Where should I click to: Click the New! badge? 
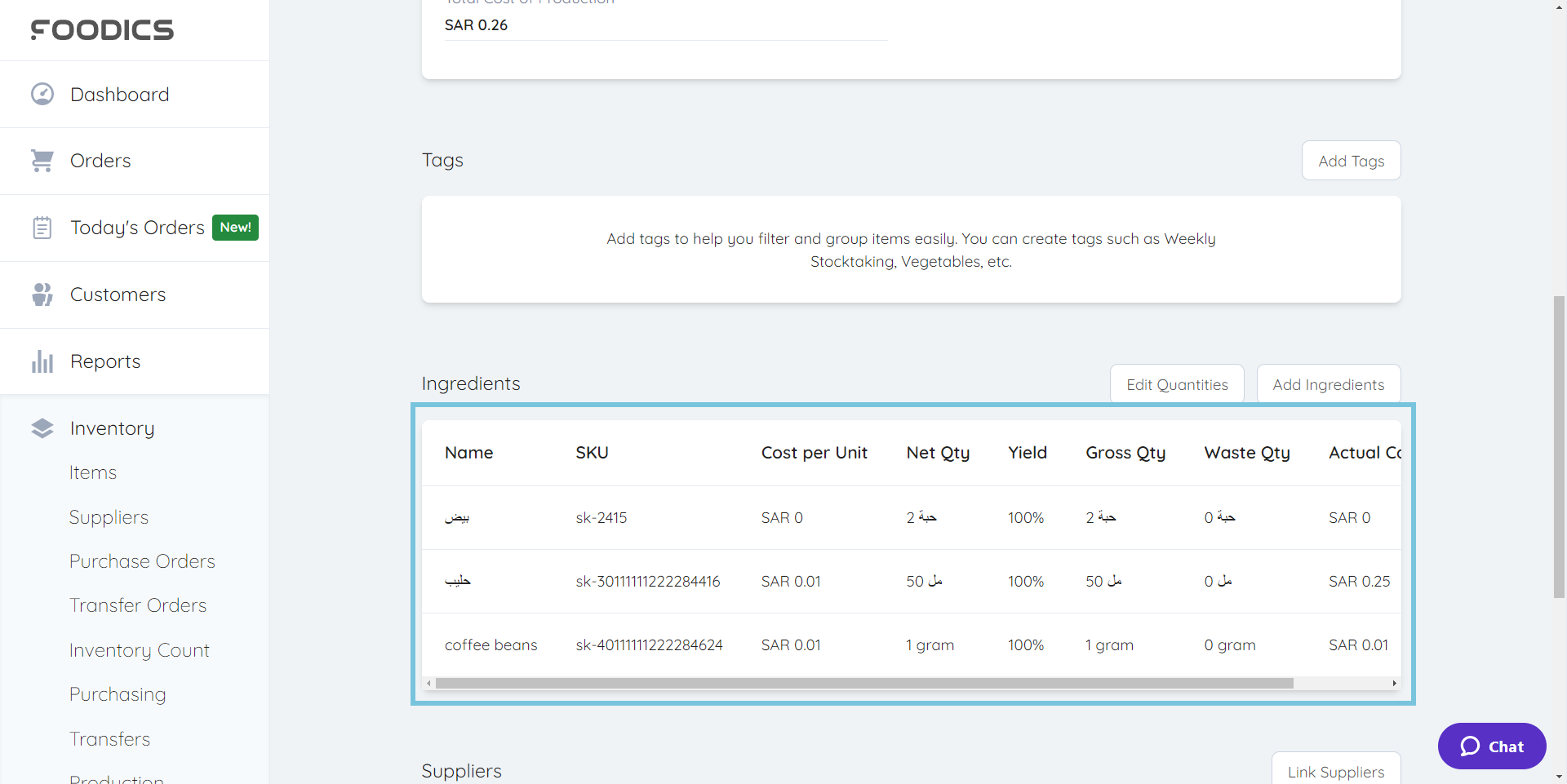236,228
